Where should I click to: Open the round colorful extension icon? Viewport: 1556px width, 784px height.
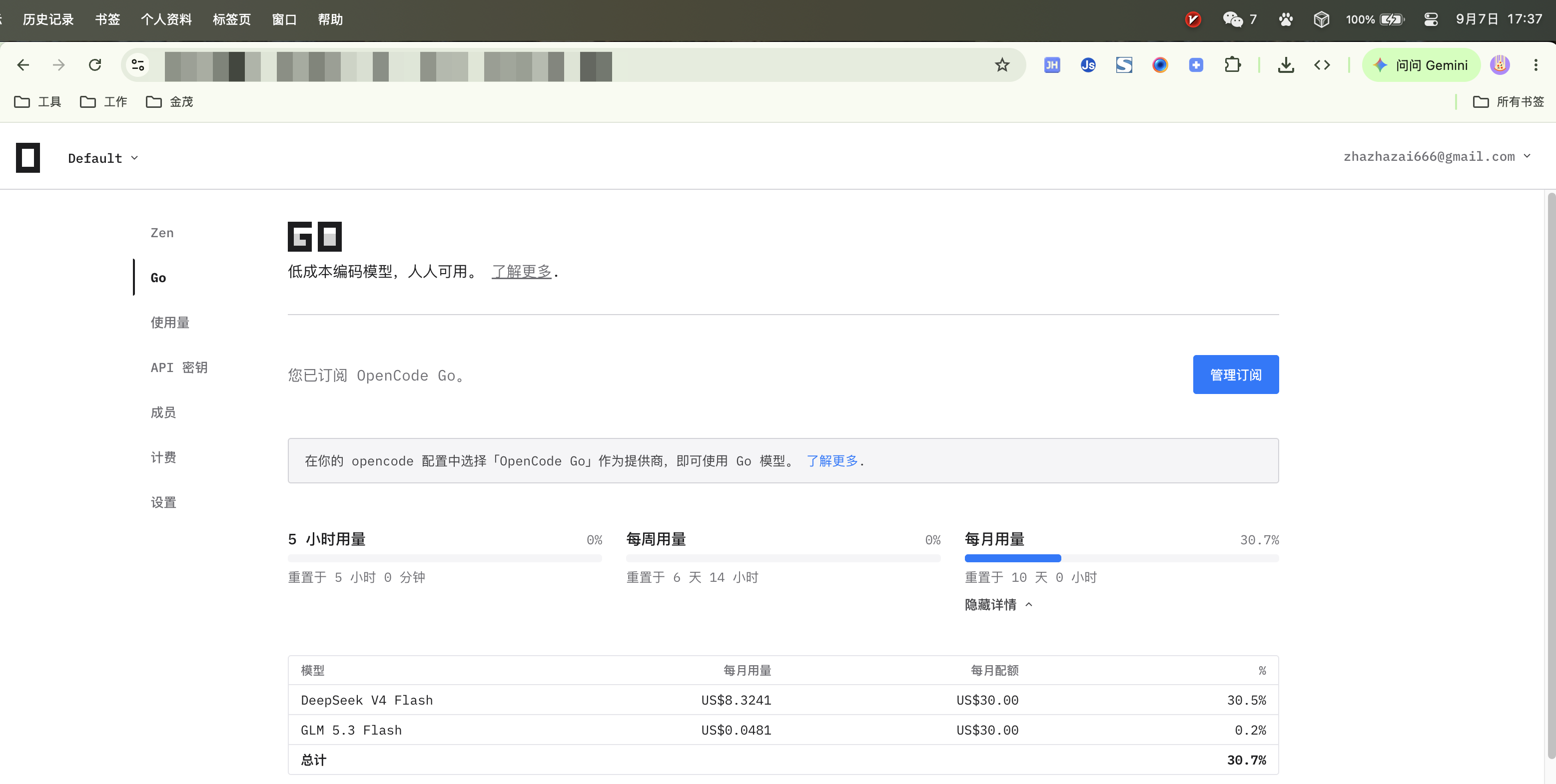pos(1160,65)
